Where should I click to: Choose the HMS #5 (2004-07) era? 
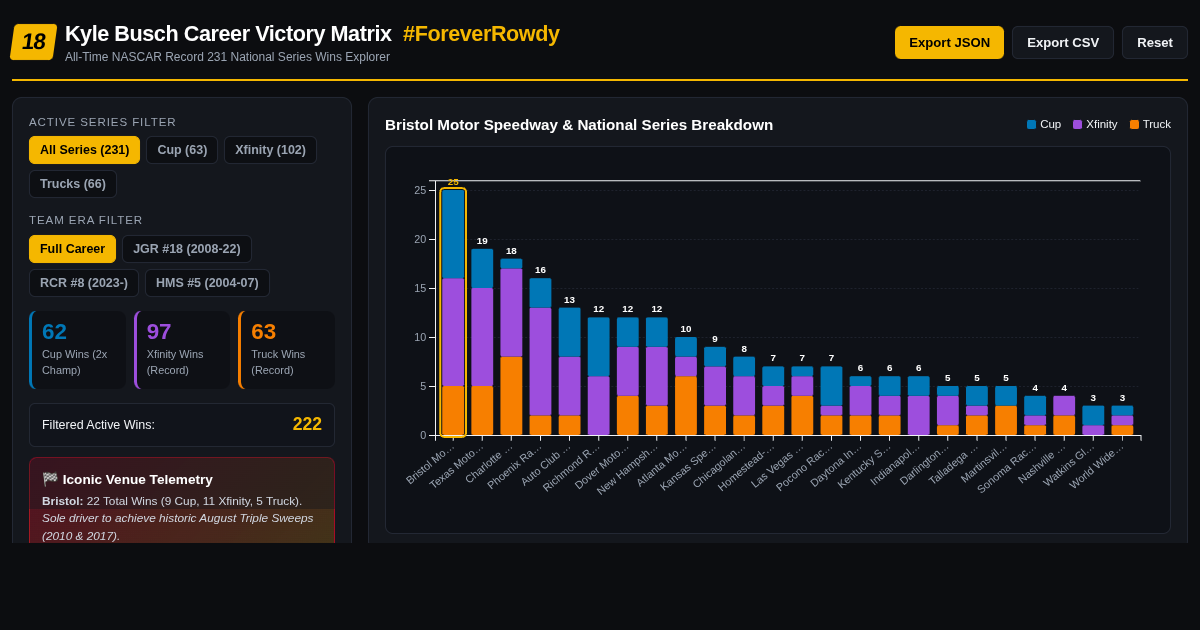coord(207,283)
